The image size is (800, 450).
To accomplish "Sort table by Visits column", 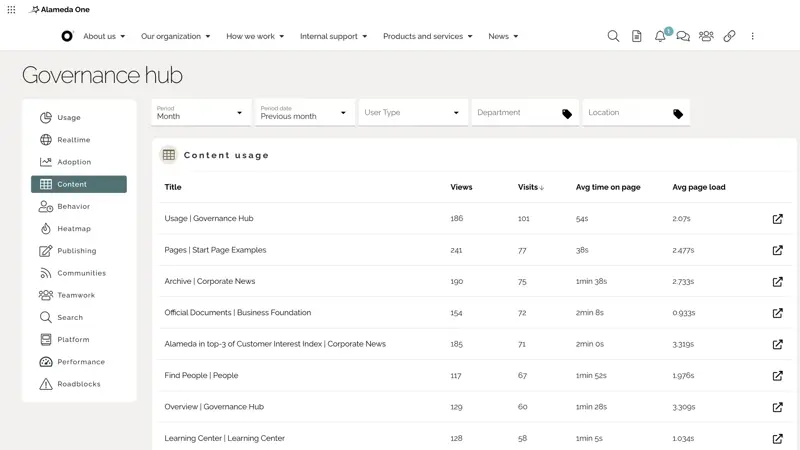I will (x=531, y=187).
